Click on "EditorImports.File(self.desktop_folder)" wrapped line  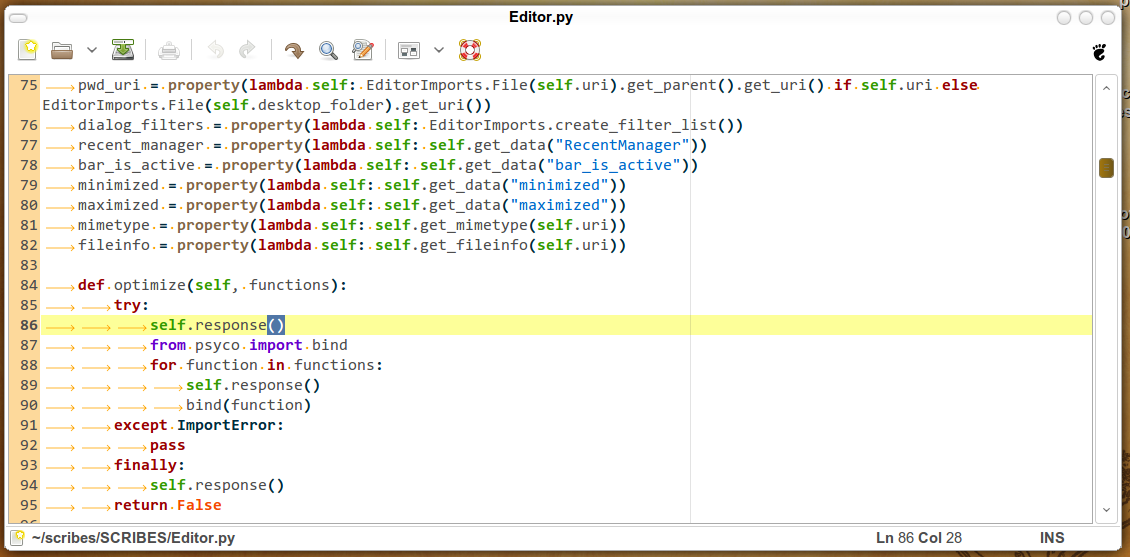(213, 105)
